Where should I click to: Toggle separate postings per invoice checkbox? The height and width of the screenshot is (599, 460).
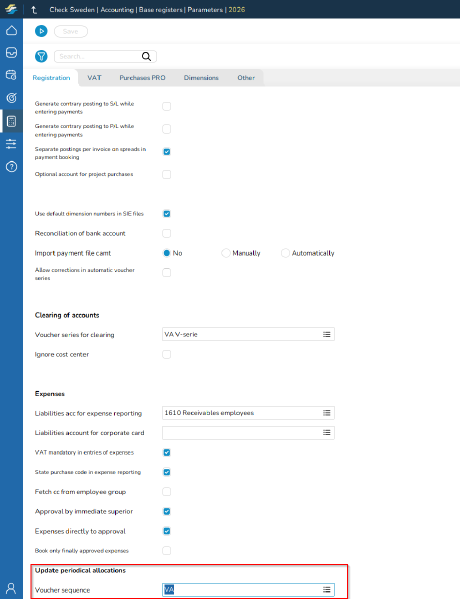click(x=167, y=152)
